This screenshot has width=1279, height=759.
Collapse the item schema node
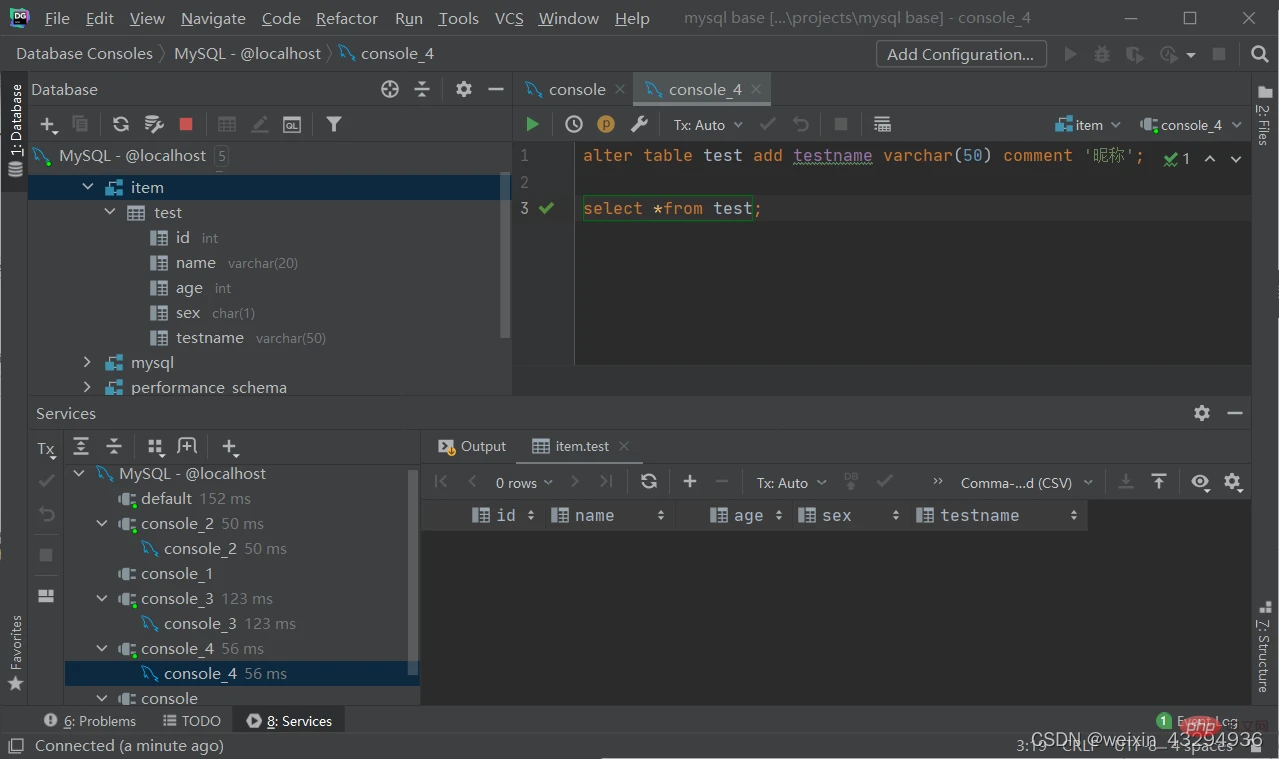87,187
